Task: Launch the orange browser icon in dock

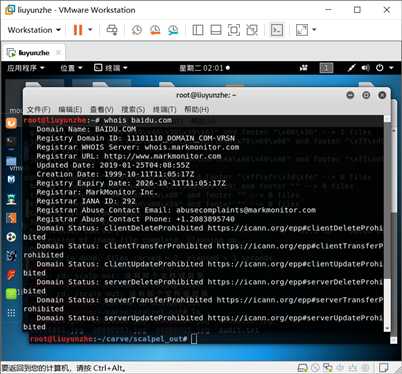Action: click(11, 123)
